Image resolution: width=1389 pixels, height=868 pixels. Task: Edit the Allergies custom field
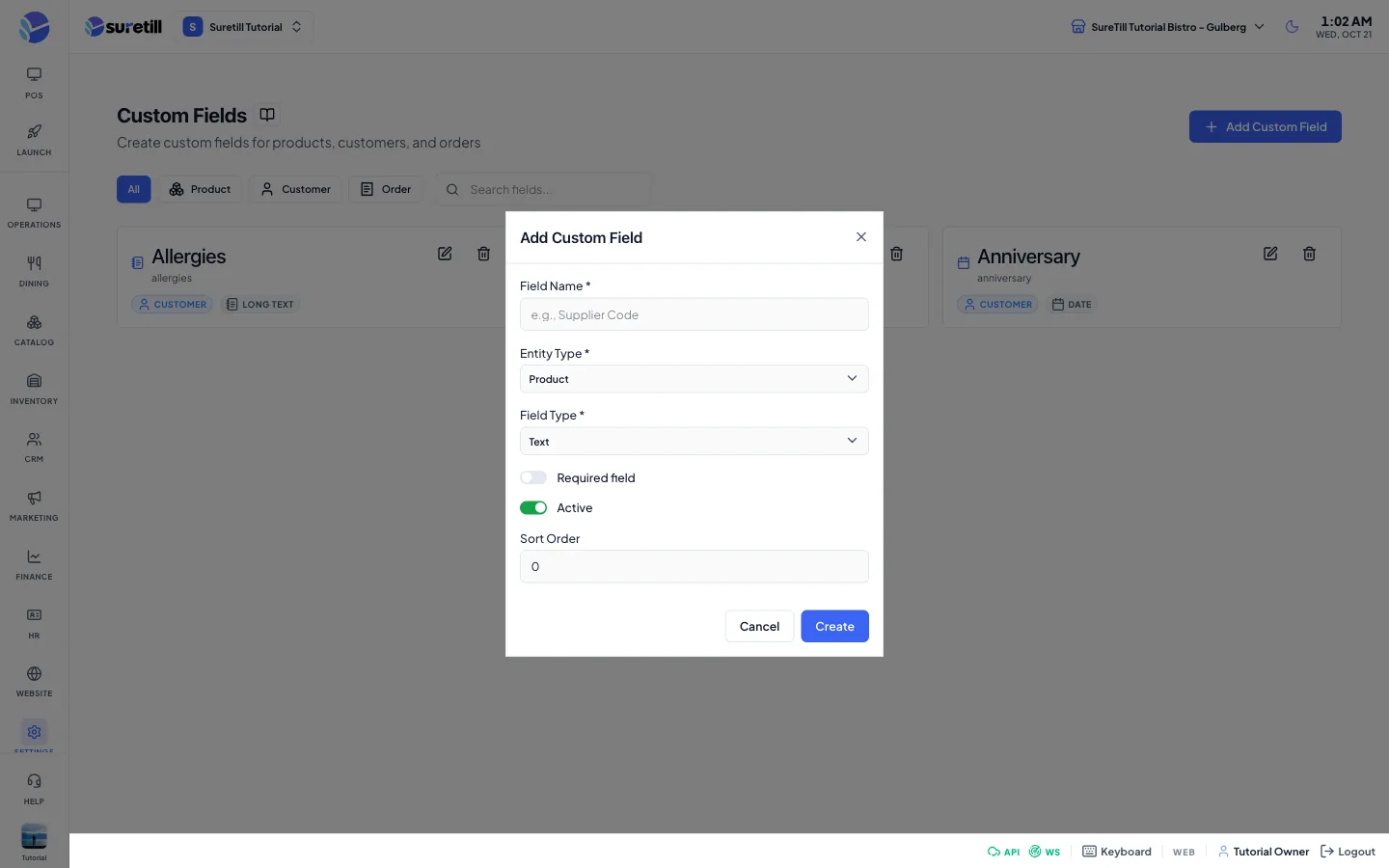pos(445,254)
